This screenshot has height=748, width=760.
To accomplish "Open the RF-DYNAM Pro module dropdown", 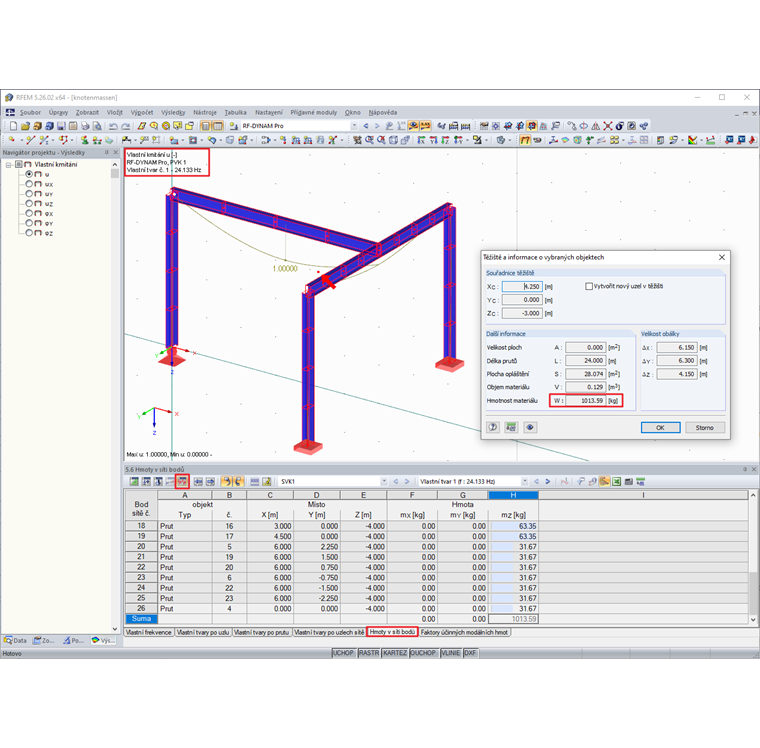I will coord(354,126).
